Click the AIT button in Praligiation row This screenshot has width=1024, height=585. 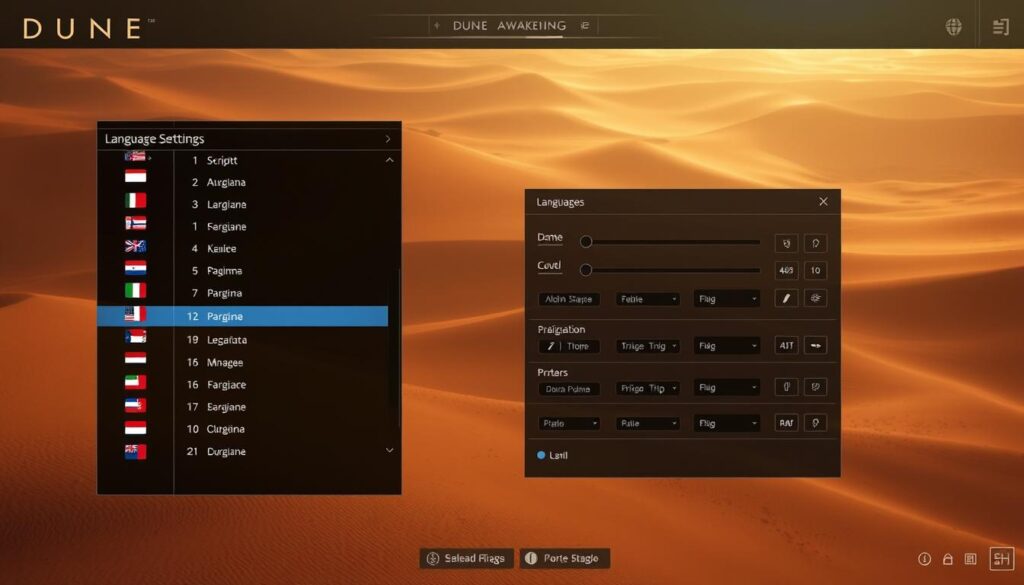pyautogui.click(x=786, y=345)
